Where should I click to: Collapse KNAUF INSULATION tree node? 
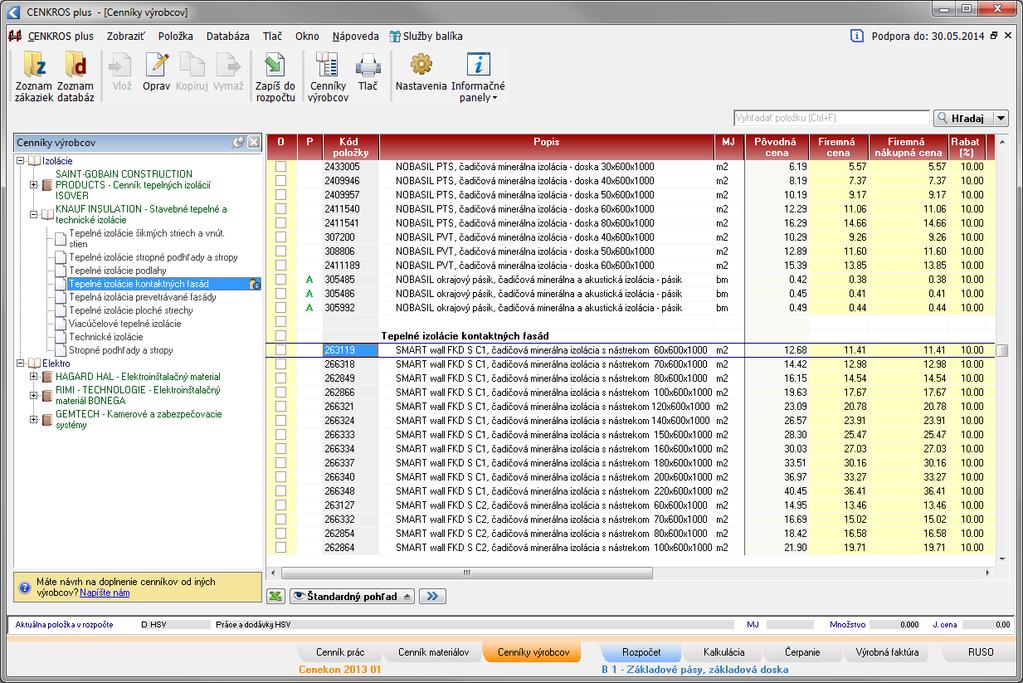click(33, 214)
